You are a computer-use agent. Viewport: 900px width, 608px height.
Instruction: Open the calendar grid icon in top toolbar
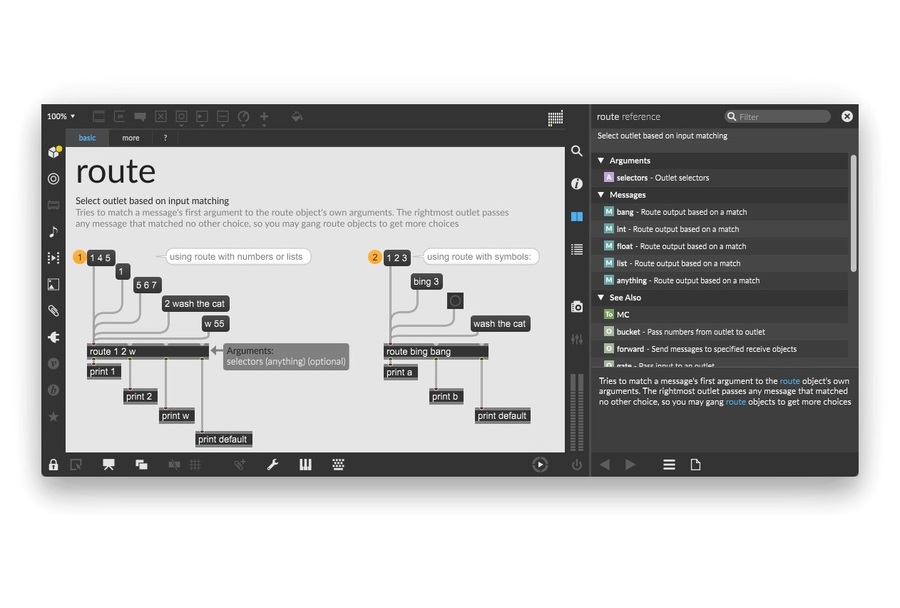point(555,118)
